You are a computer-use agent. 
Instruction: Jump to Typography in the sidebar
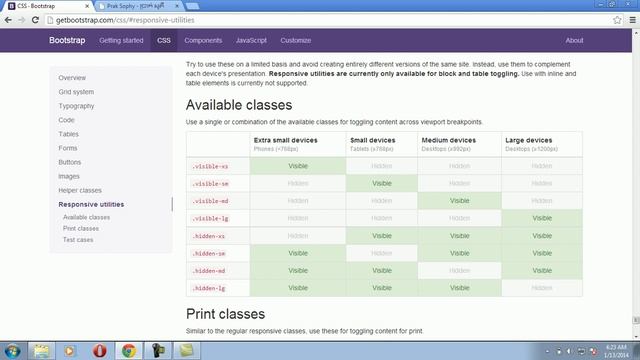pyautogui.click(x=76, y=106)
